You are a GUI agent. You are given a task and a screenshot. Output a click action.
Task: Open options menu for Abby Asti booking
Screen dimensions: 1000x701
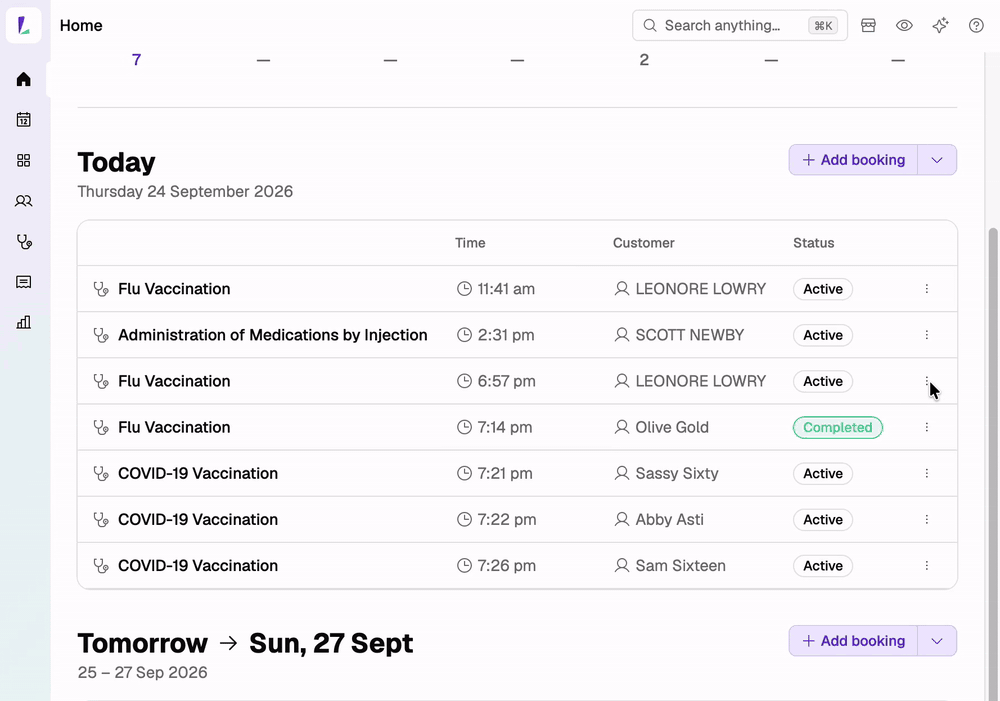click(927, 519)
